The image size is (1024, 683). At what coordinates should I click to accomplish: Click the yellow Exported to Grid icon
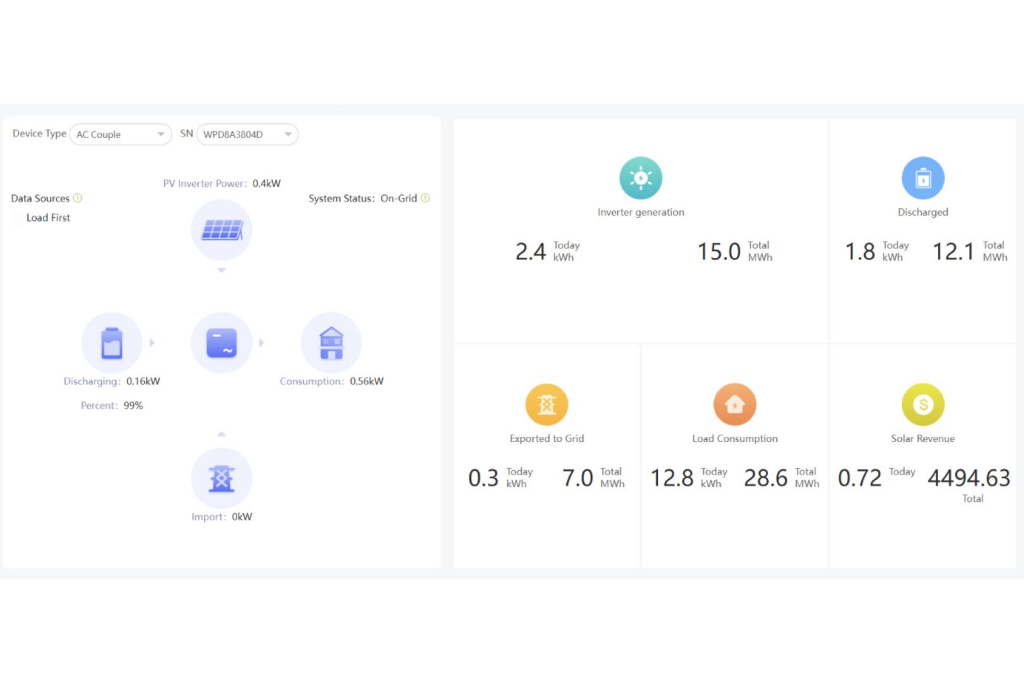point(547,405)
